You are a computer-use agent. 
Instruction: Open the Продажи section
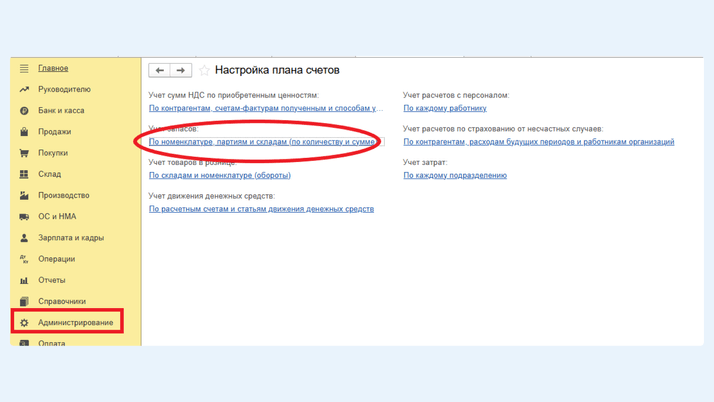coord(55,132)
